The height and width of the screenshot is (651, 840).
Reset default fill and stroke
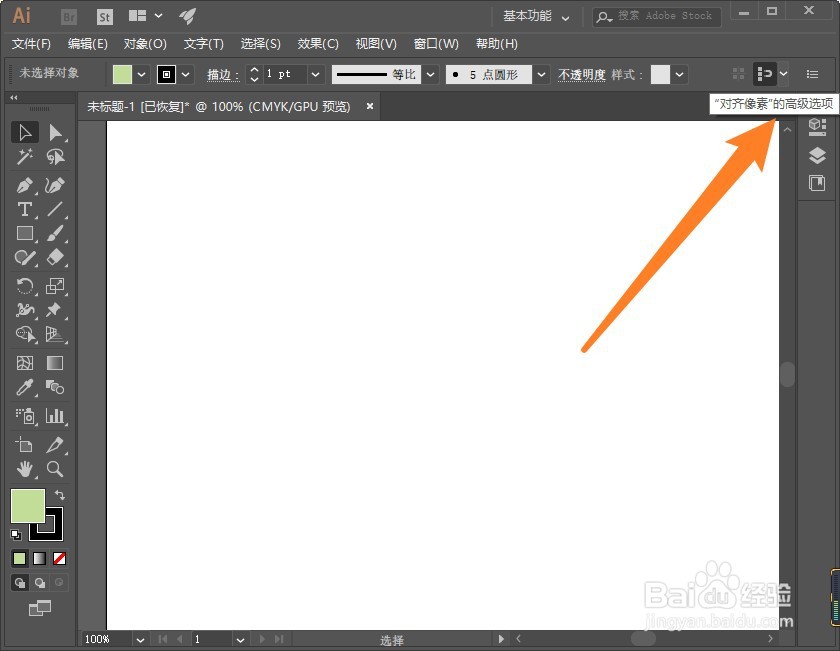coord(16,535)
